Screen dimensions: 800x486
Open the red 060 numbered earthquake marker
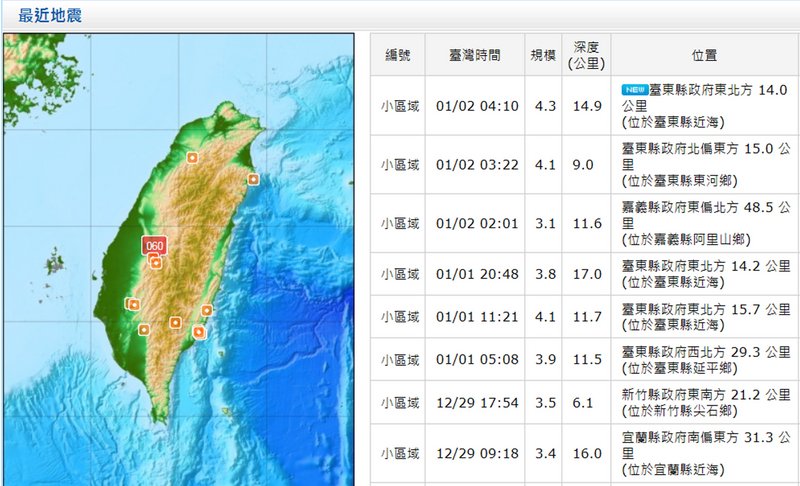click(155, 245)
